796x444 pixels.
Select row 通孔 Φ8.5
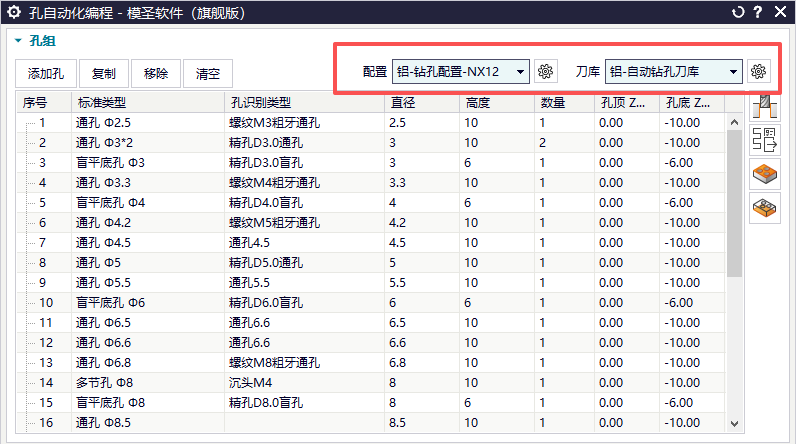click(371, 423)
